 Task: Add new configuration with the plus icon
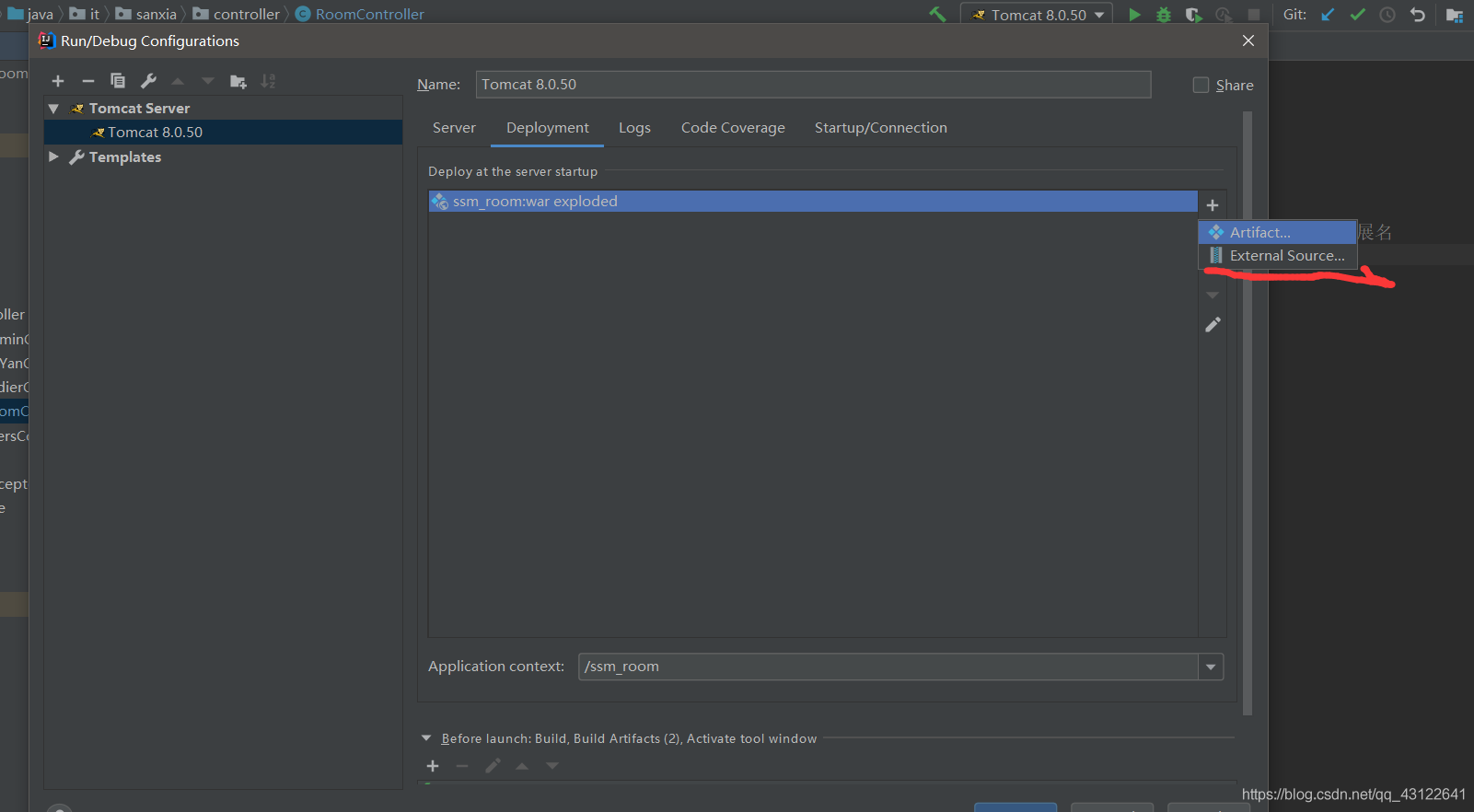click(58, 81)
